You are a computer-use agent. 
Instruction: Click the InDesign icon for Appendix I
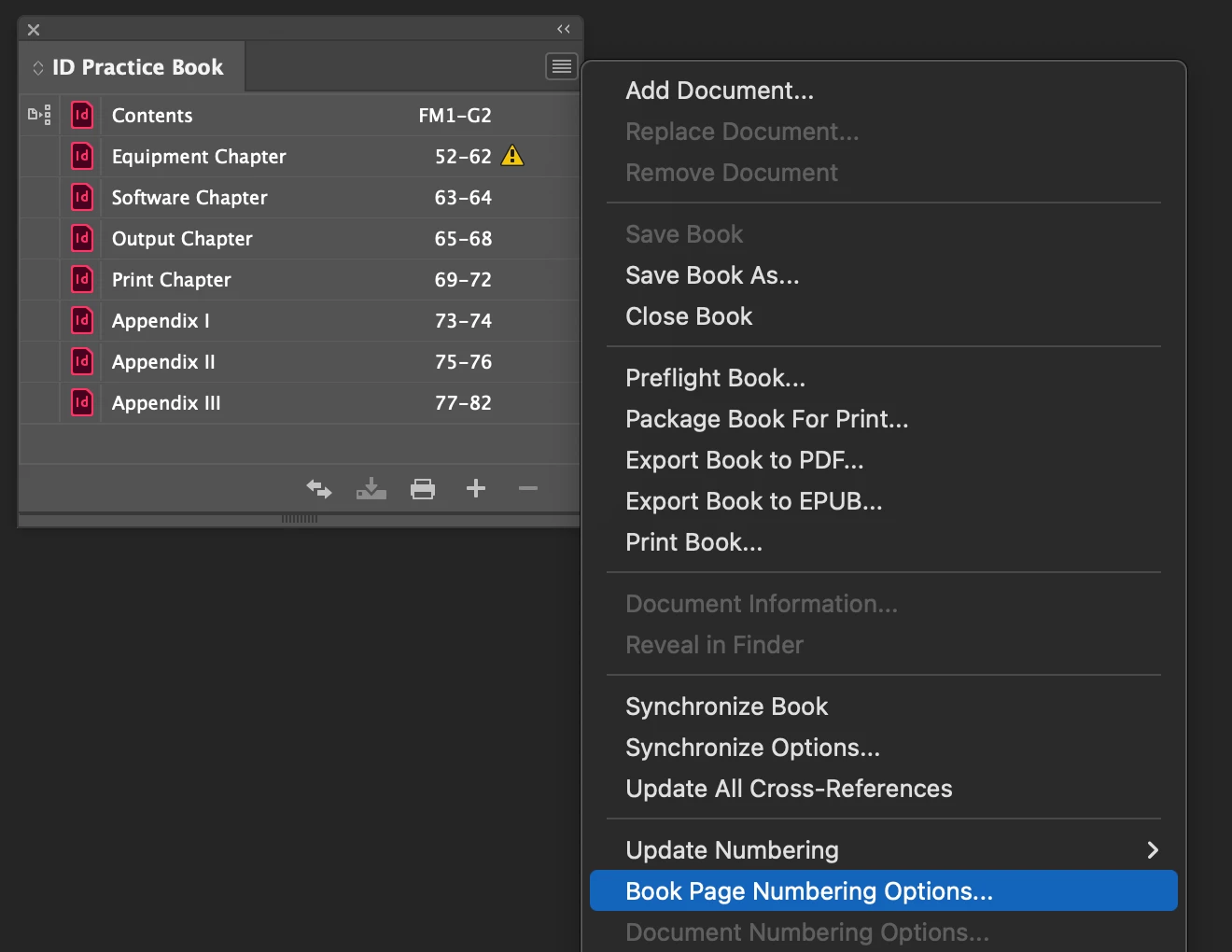(x=82, y=320)
